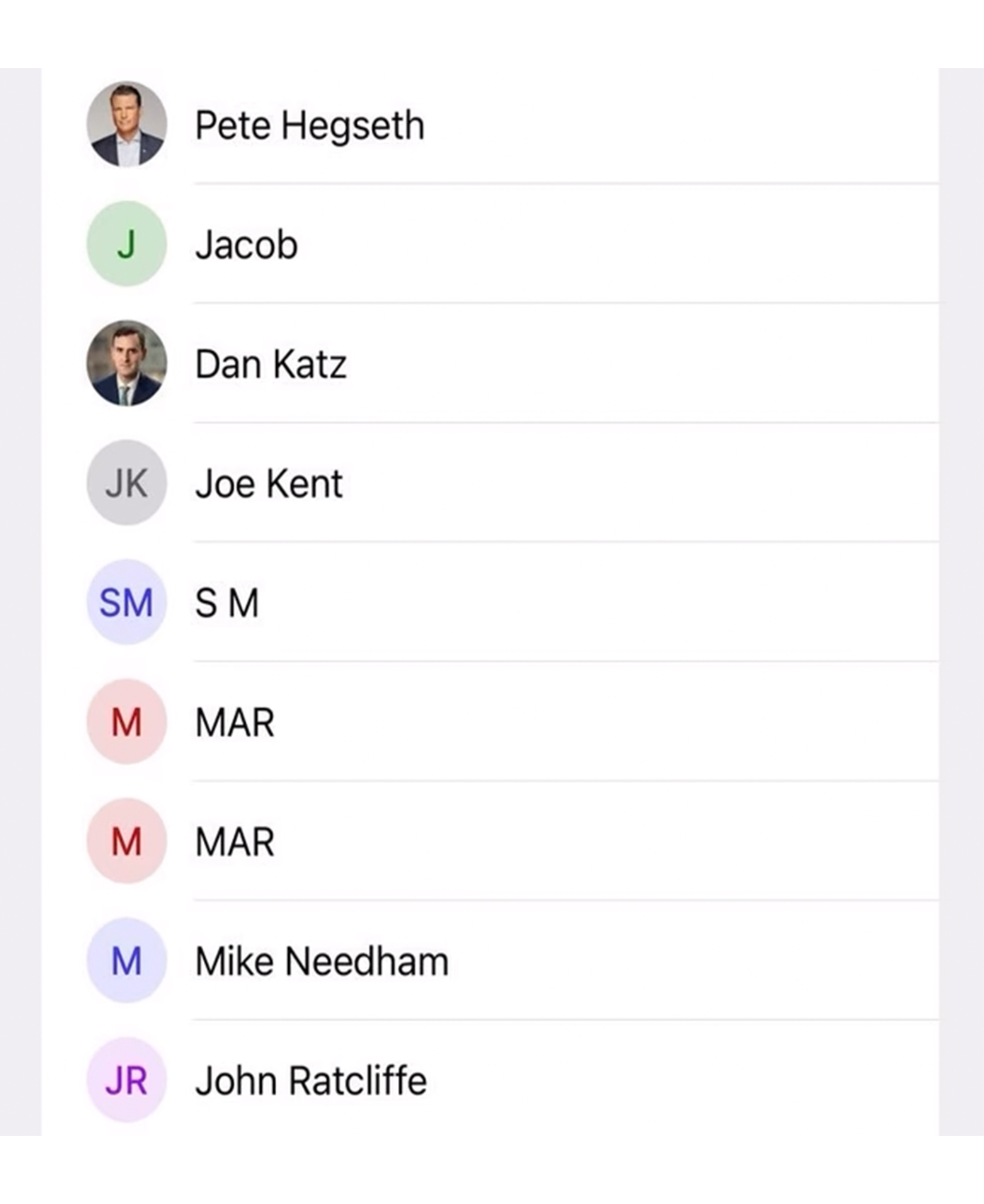
Task: Select the purple SM initials avatar
Action: (x=127, y=603)
